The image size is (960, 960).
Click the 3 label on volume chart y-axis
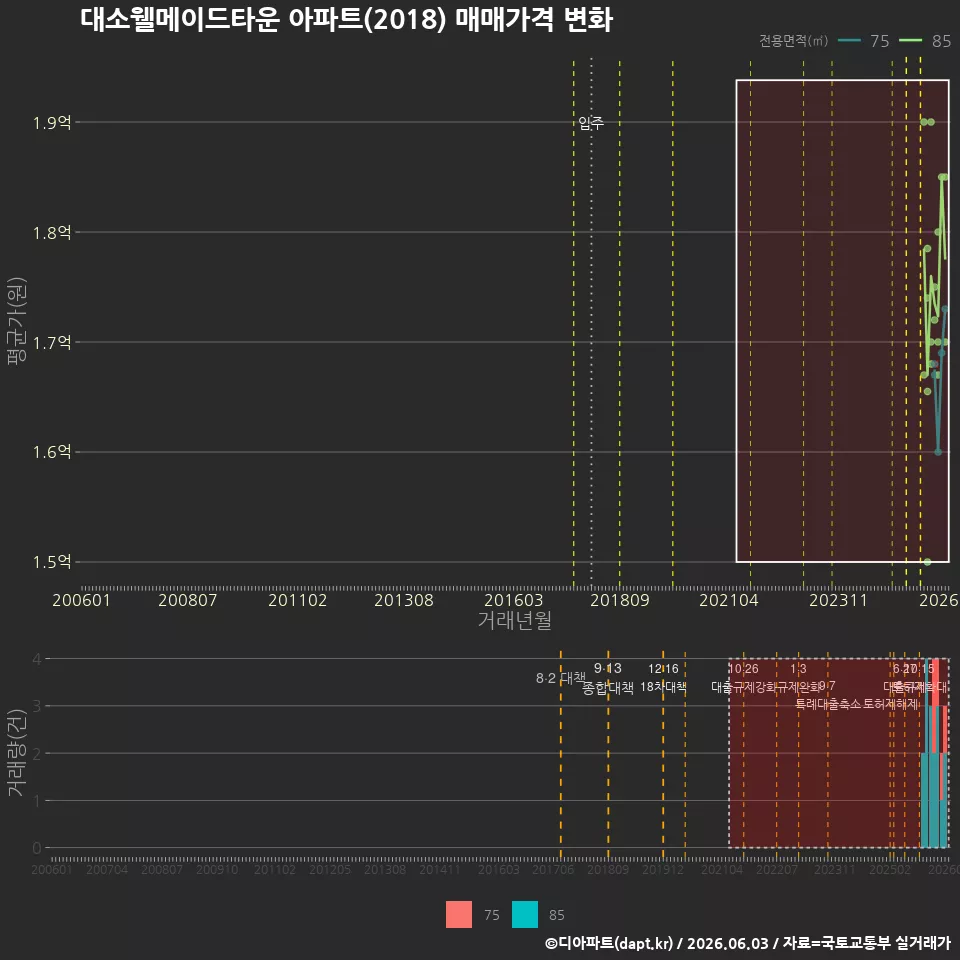[x=37, y=706]
